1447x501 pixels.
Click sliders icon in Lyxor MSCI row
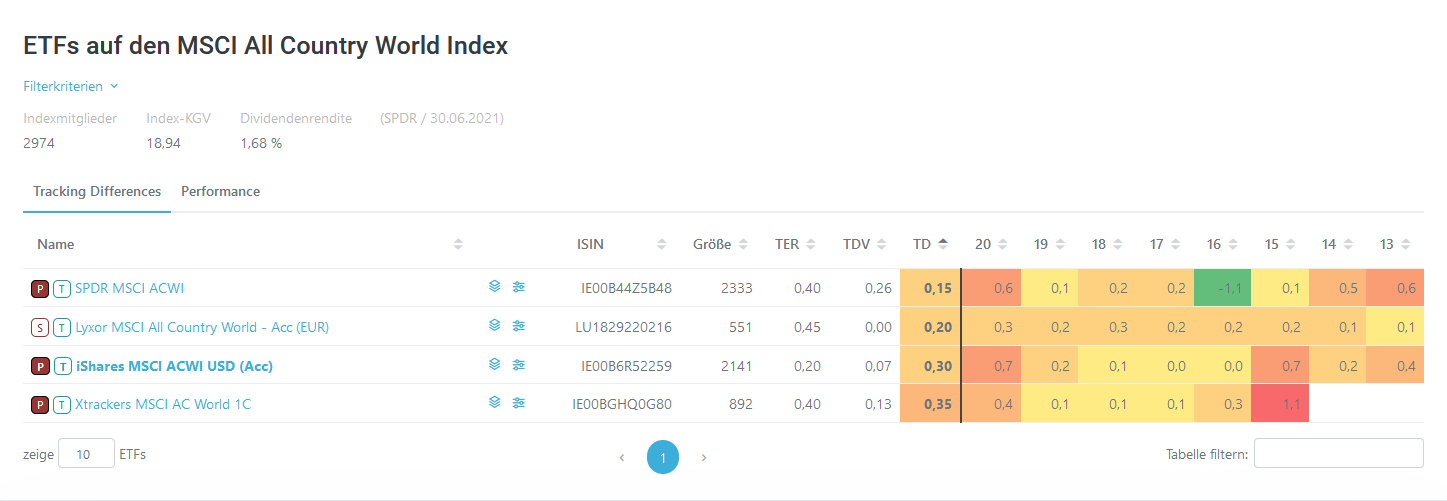click(518, 325)
